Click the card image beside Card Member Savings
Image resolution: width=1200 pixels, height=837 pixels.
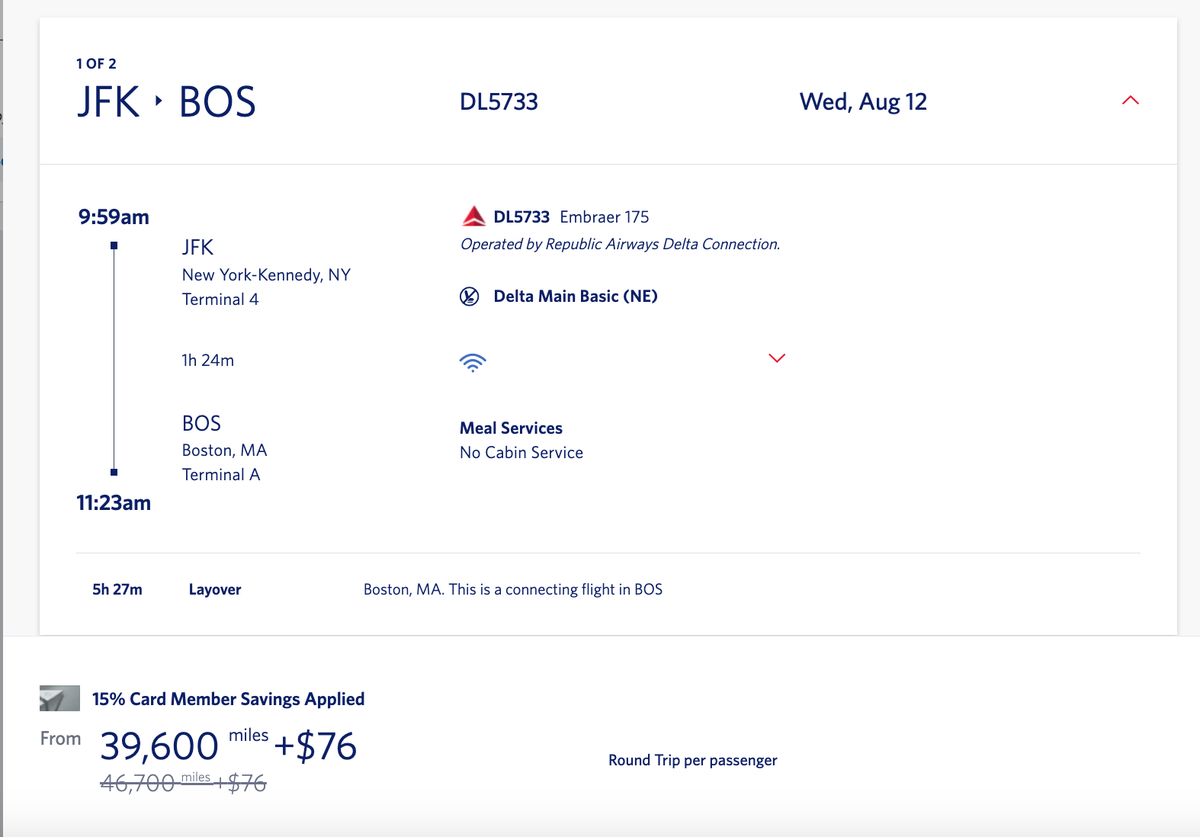(x=59, y=697)
